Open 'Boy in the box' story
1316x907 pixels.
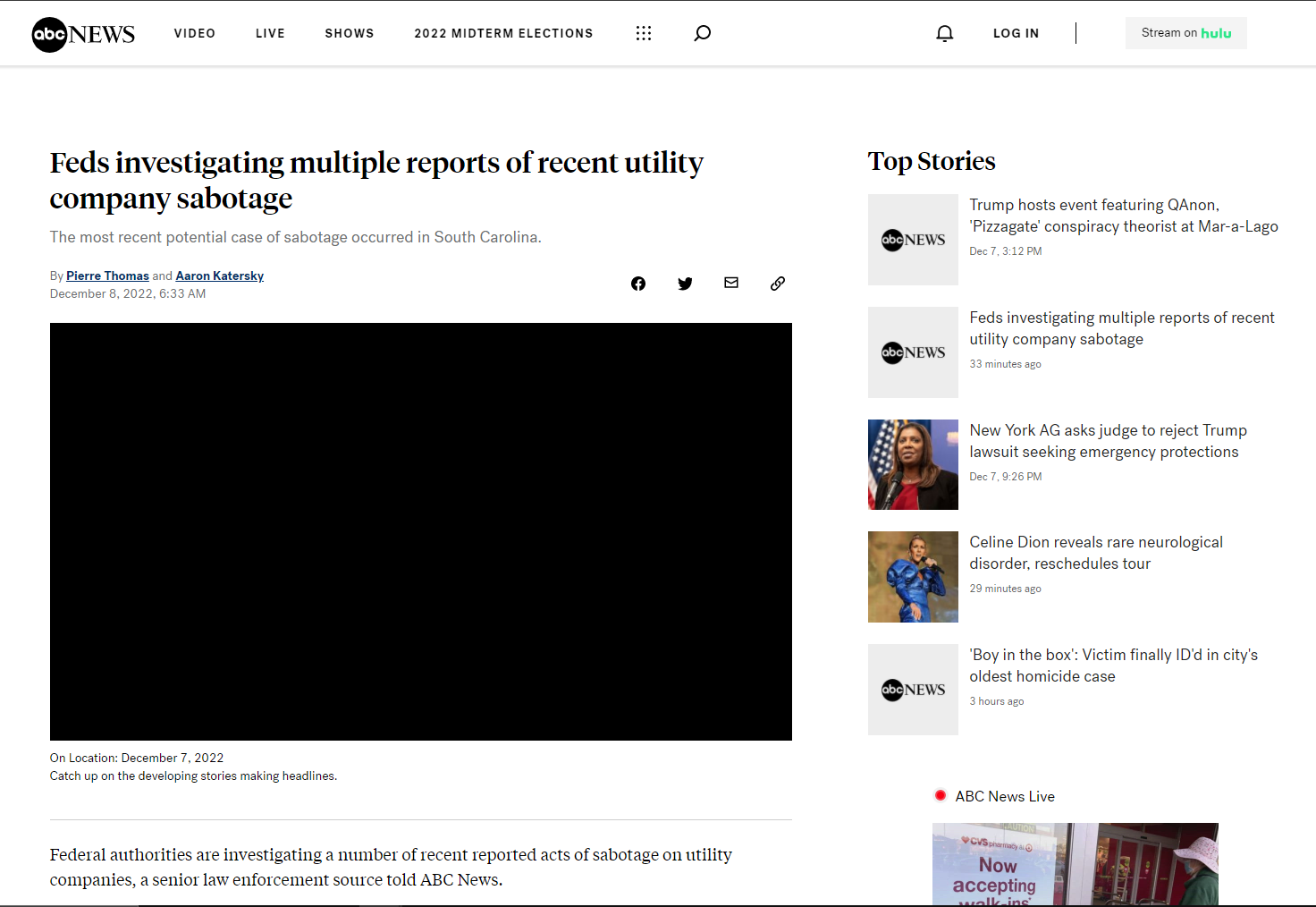1114,665
